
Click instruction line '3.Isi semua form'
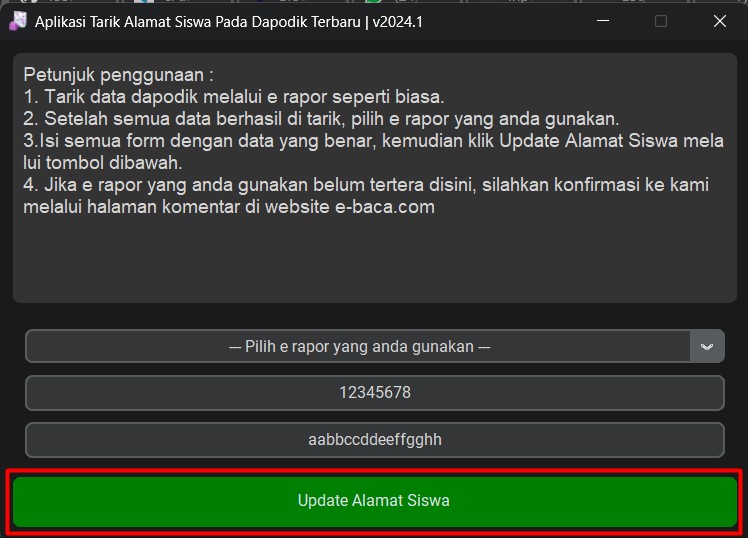point(374,152)
